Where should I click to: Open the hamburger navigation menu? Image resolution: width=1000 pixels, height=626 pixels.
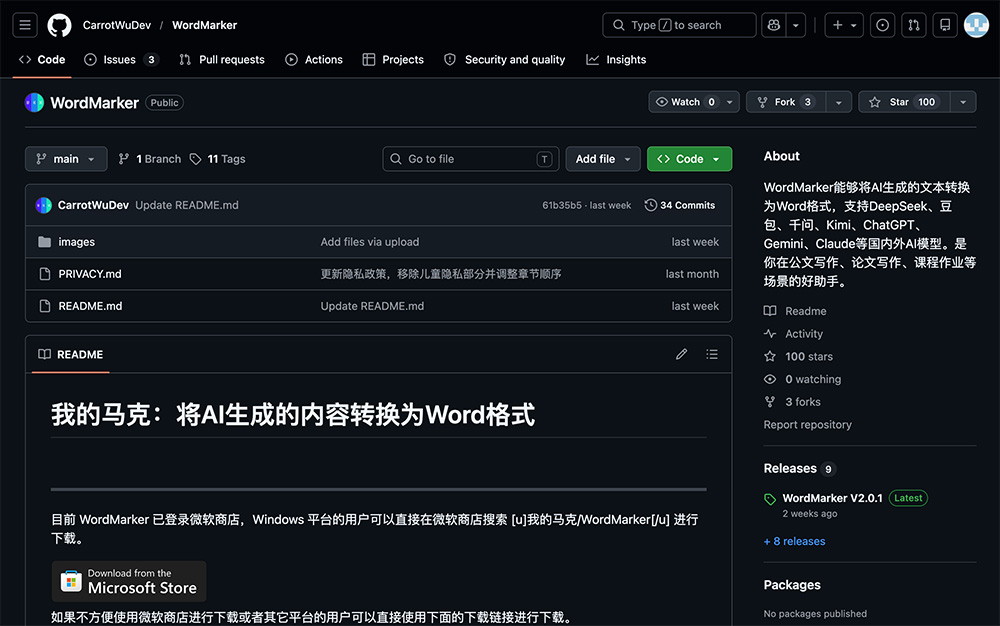(25, 25)
